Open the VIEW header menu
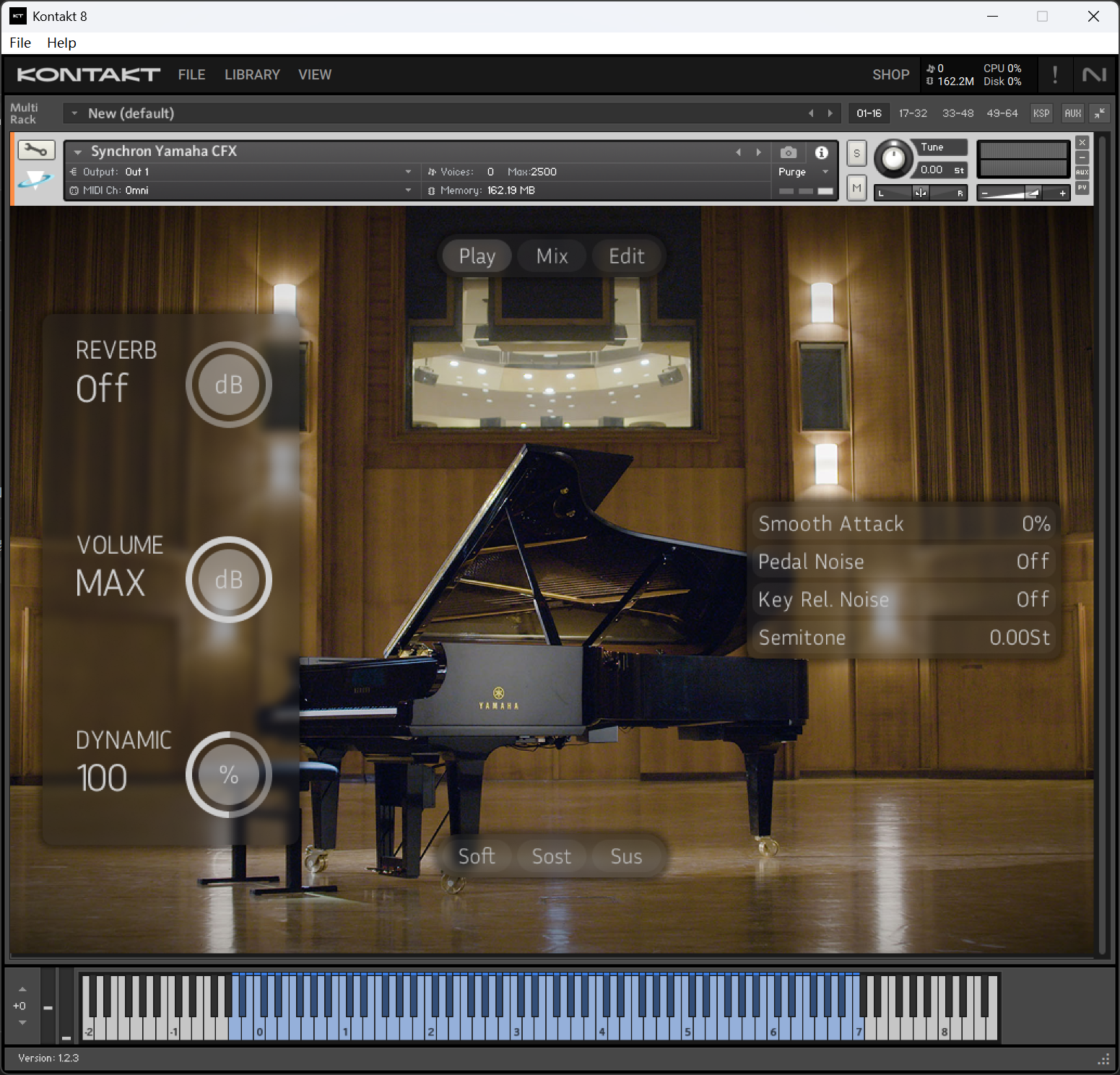The width and height of the screenshot is (1120, 1075). tap(315, 74)
